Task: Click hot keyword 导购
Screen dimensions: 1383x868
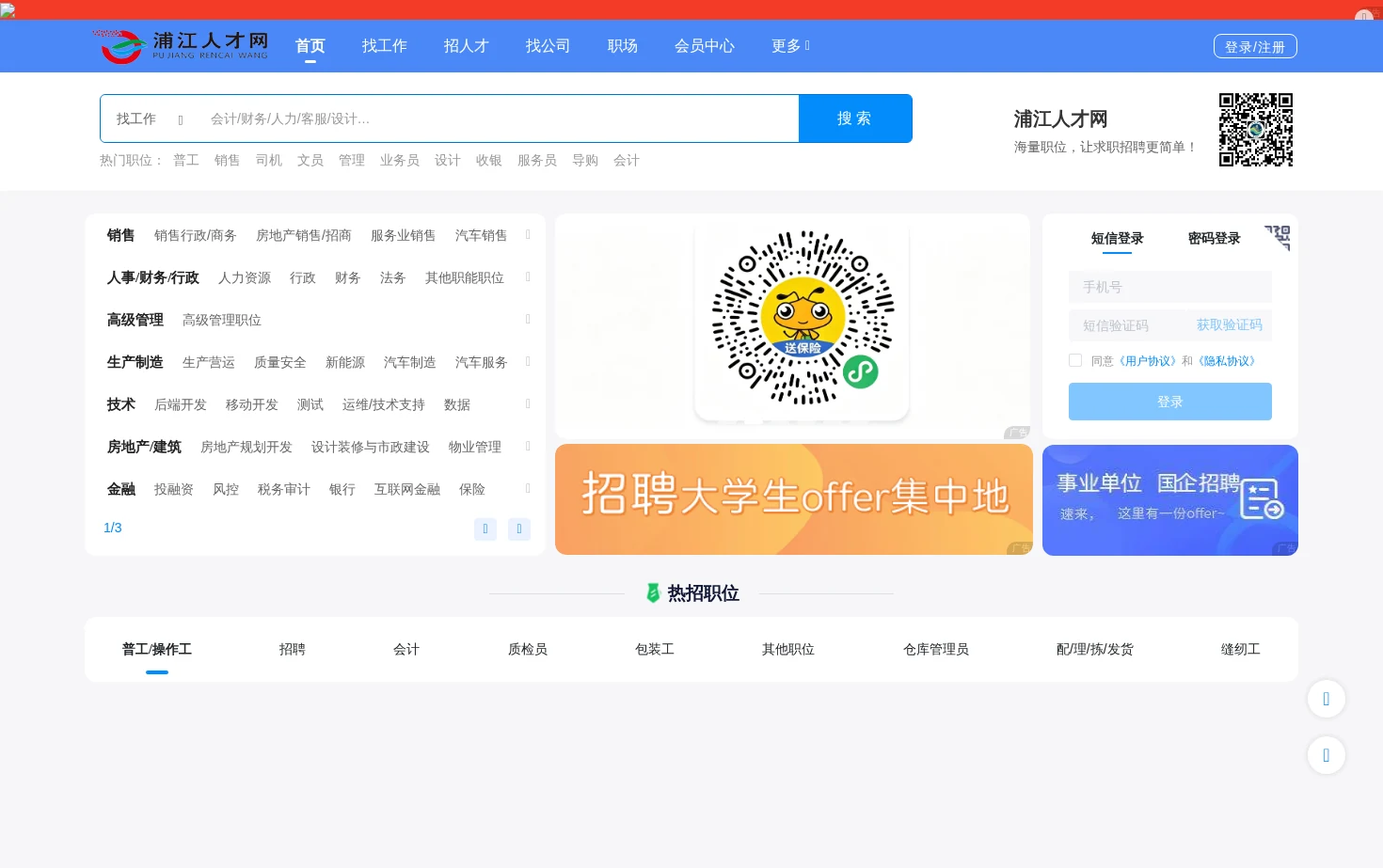Action: click(x=585, y=160)
